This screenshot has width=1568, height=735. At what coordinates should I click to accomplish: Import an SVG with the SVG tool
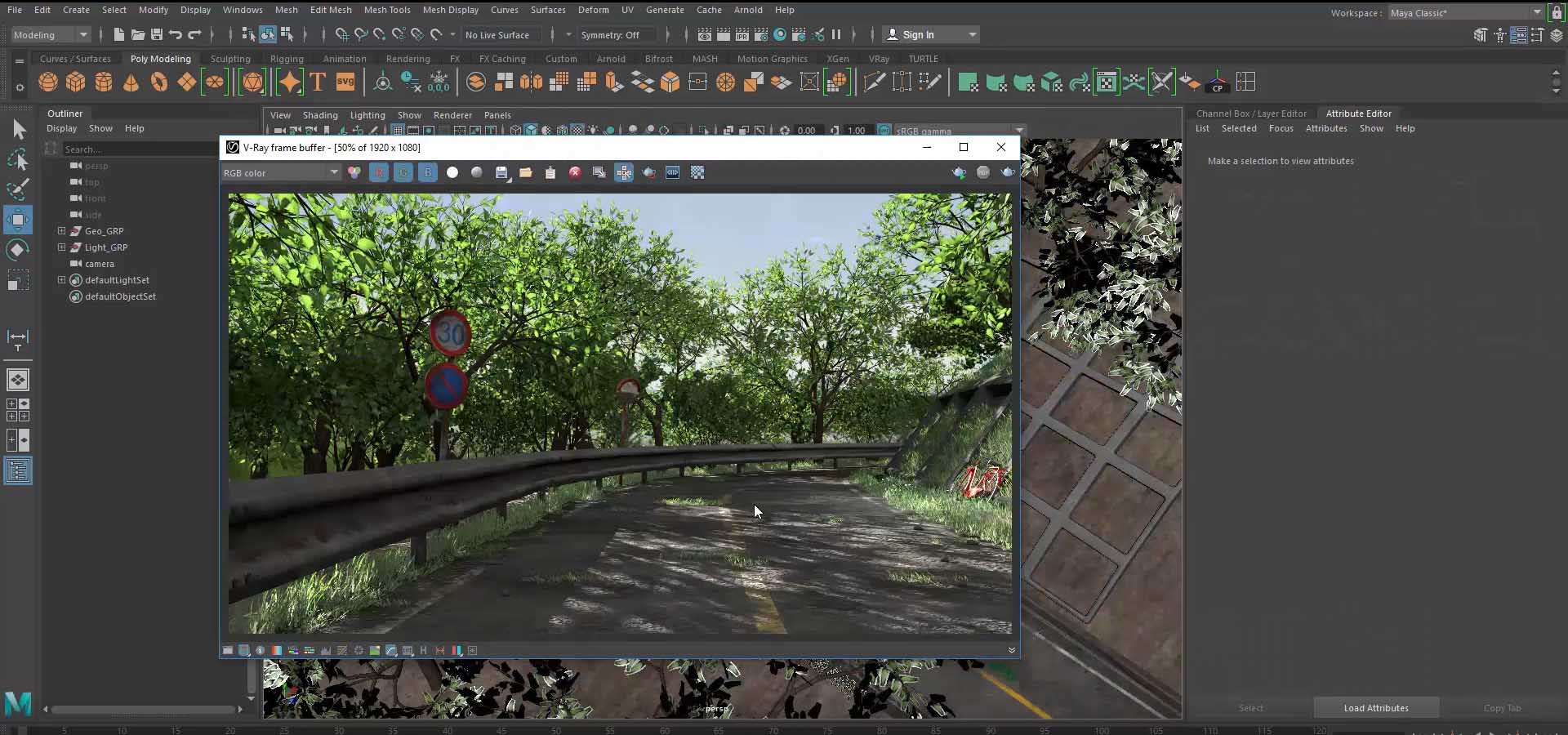coord(345,82)
